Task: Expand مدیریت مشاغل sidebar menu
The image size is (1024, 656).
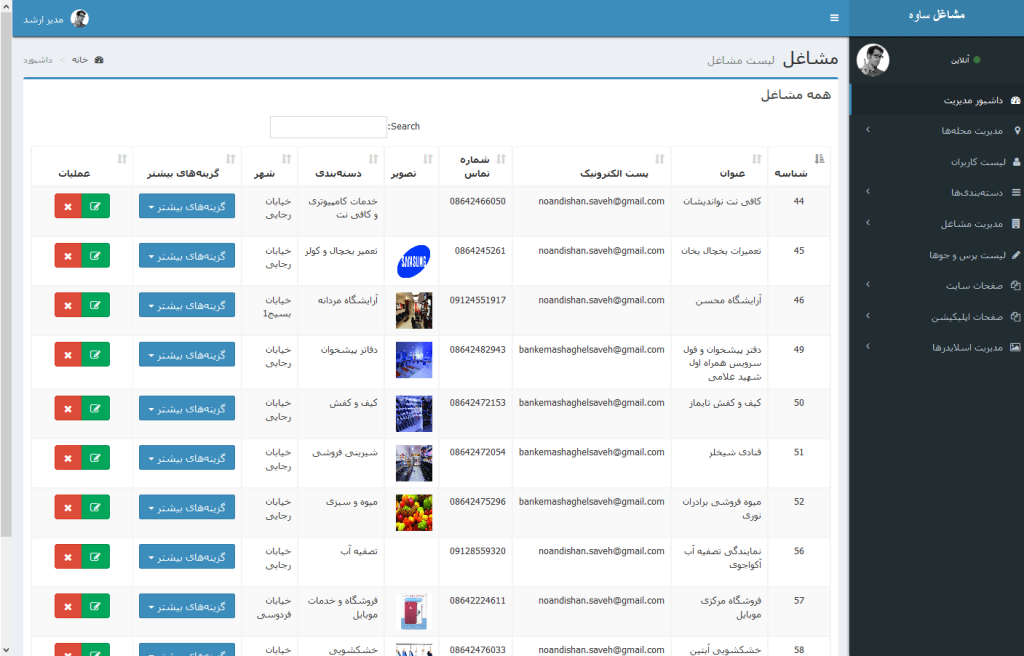Action: tap(937, 223)
